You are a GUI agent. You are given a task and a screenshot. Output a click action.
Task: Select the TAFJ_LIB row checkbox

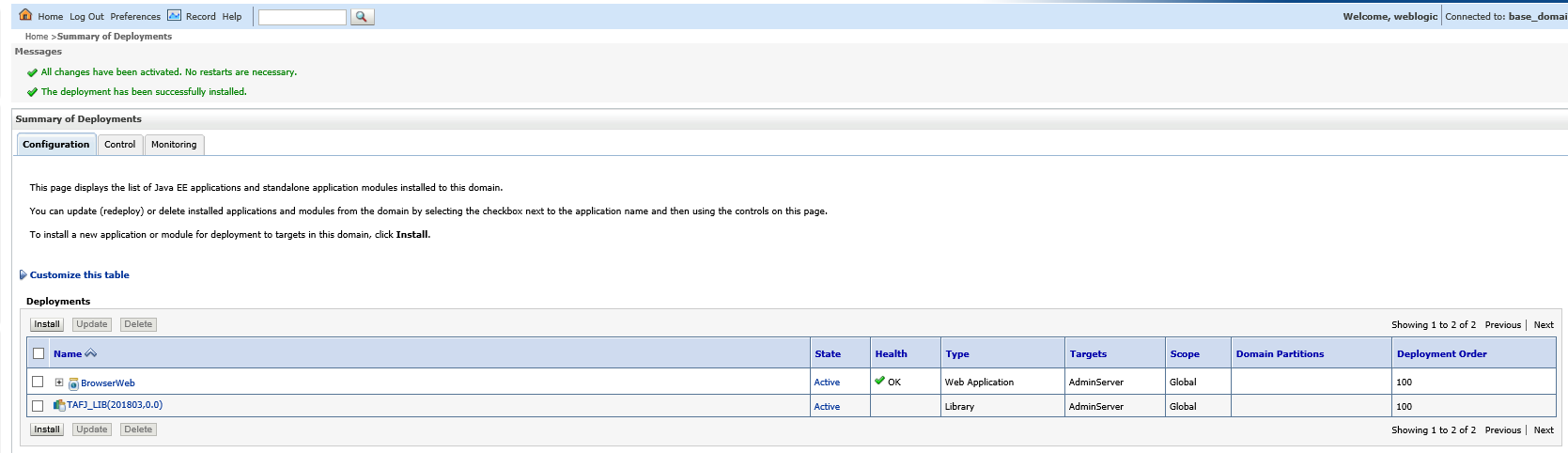(38, 406)
